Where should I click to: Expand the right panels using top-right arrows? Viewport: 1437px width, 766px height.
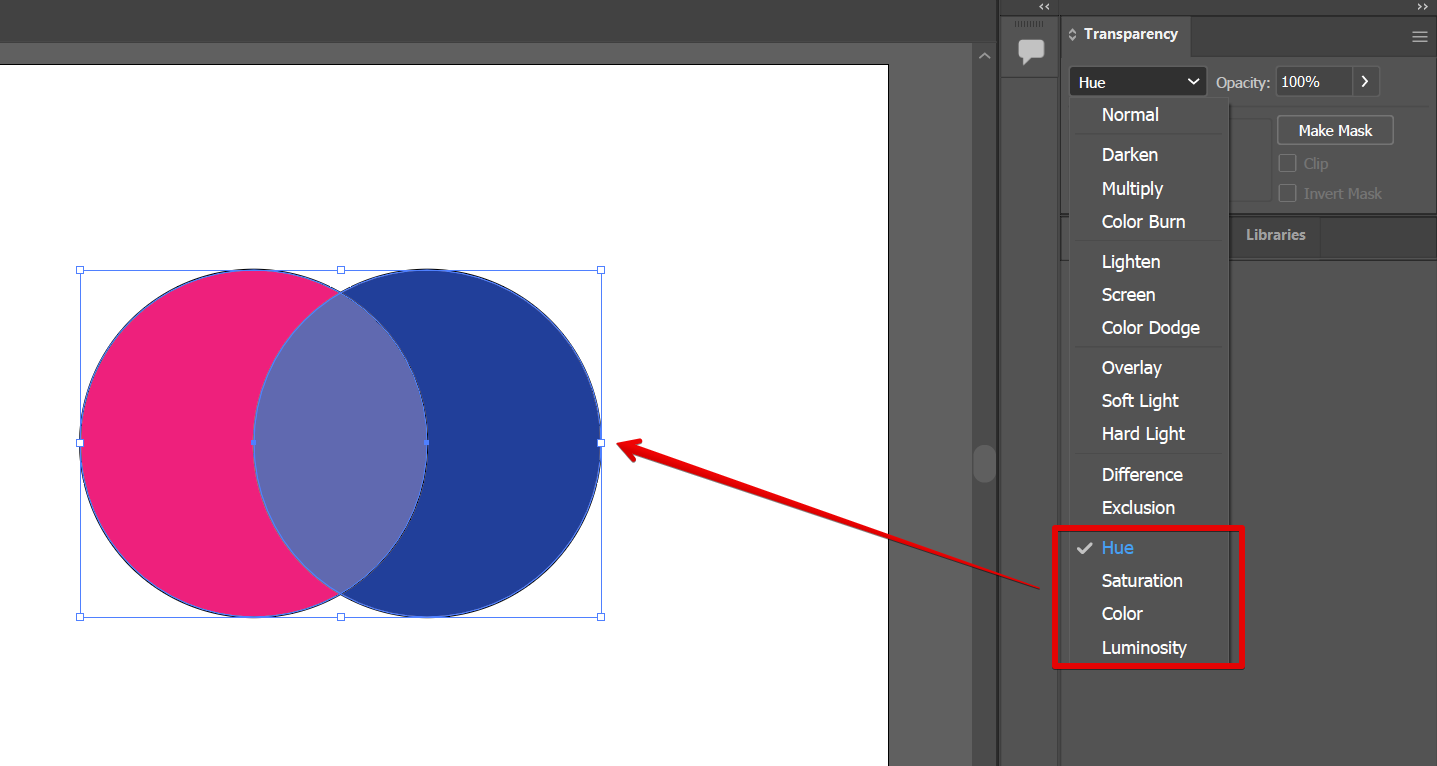[1422, 6]
